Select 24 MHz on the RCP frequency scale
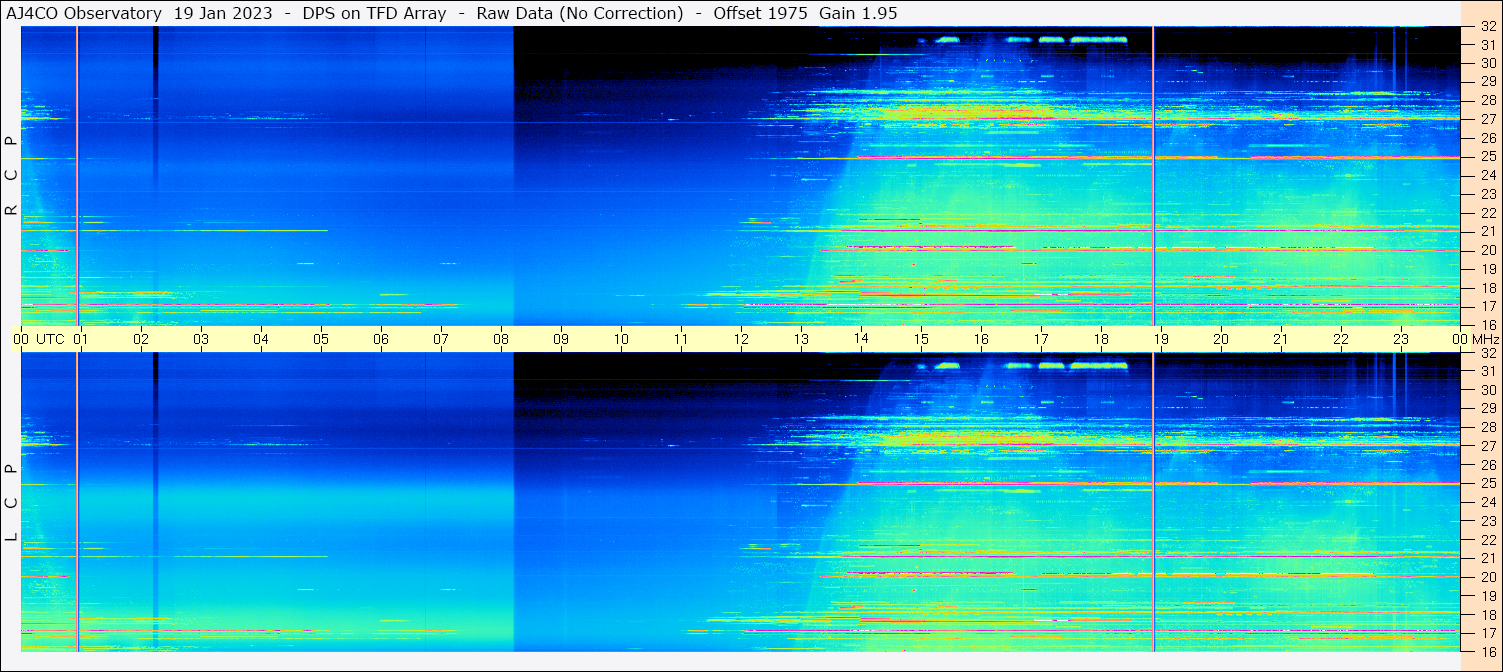The width and height of the screenshot is (1503, 672). point(1488,176)
